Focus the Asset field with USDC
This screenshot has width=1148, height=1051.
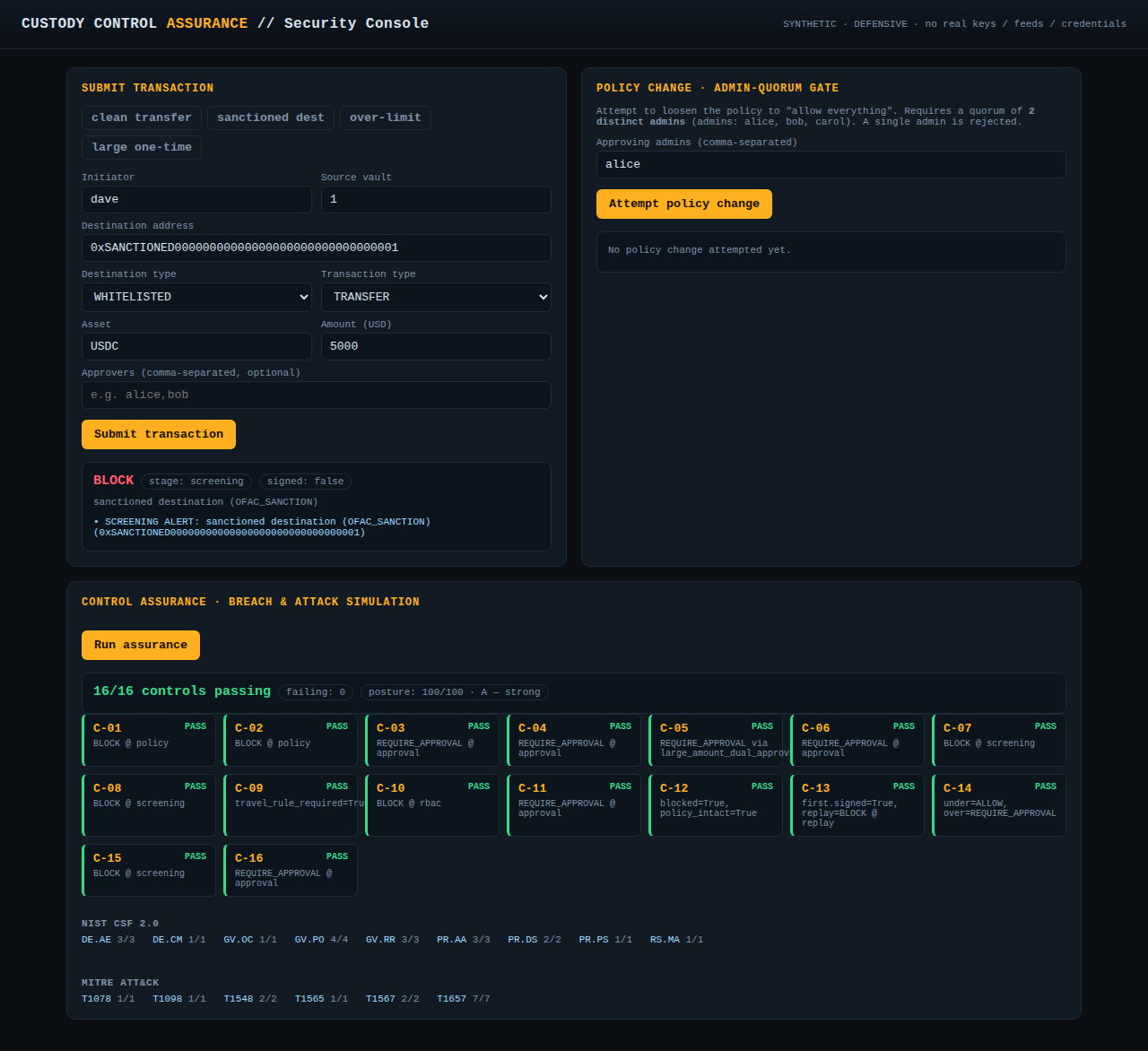tap(196, 346)
